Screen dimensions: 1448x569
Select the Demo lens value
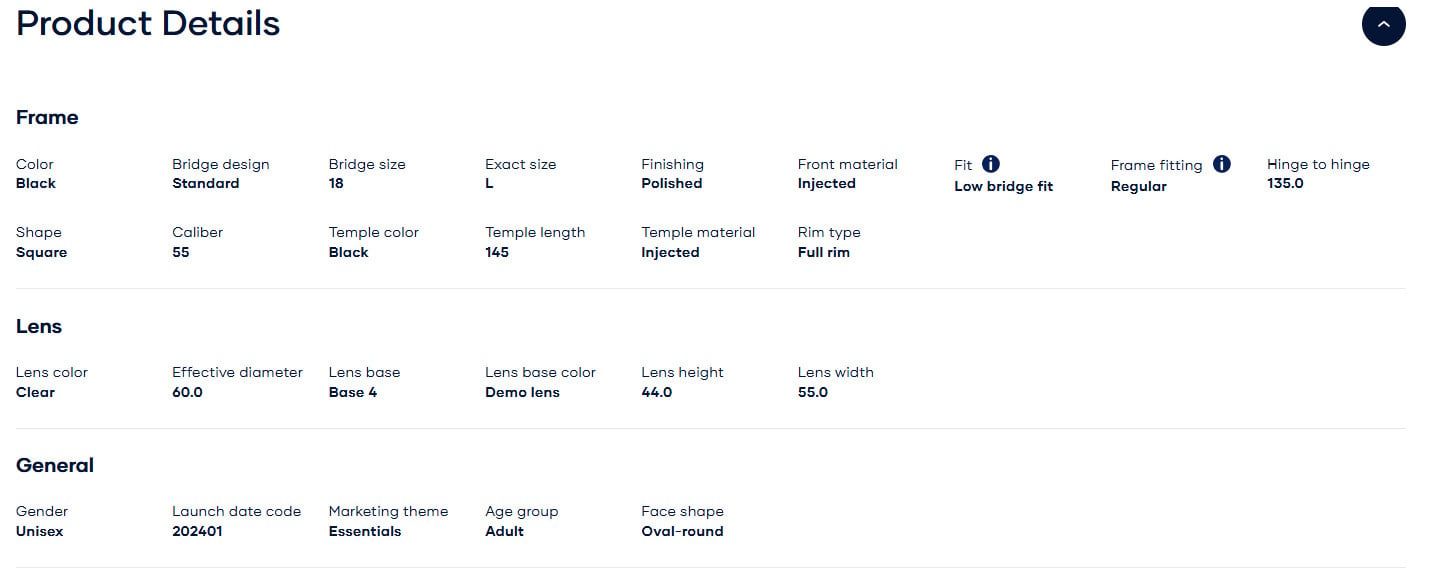pyautogui.click(x=522, y=392)
